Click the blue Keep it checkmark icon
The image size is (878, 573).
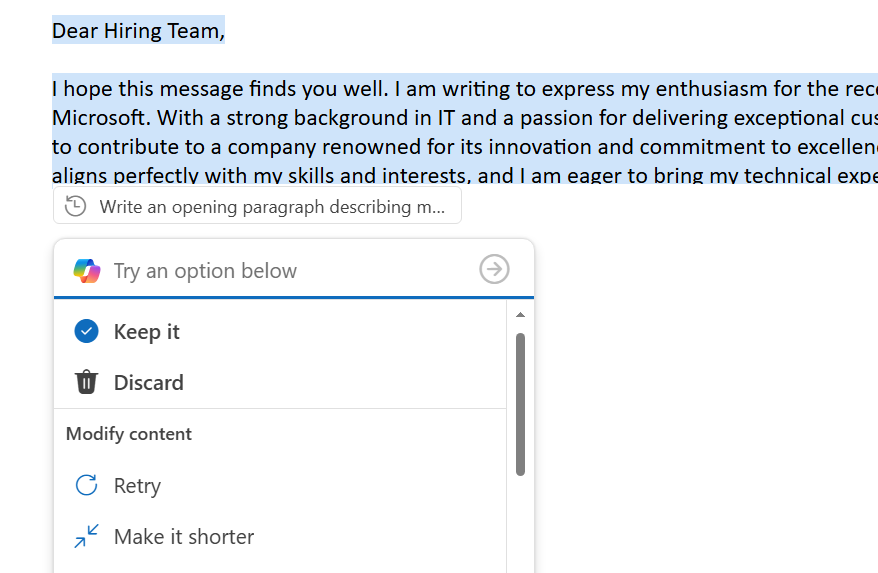click(x=87, y=331)
